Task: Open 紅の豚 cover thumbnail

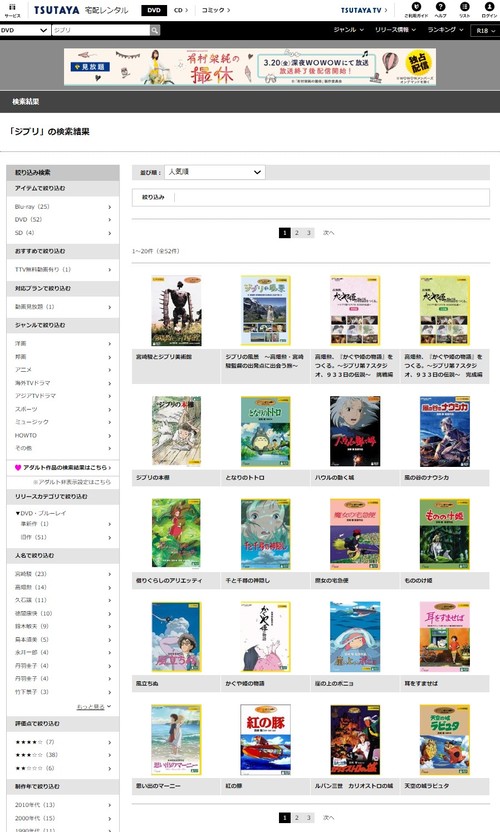Action: tap(265, 740)
